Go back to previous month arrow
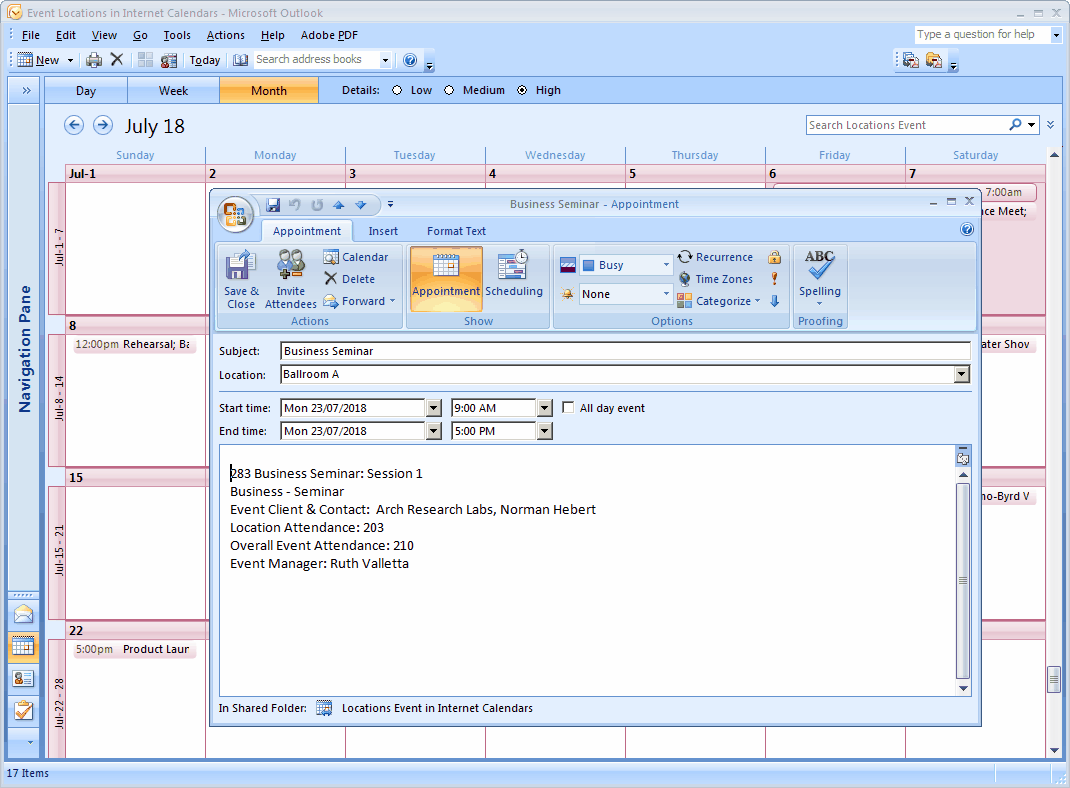This screenshot has height=788, width=1070. point(74,125)
